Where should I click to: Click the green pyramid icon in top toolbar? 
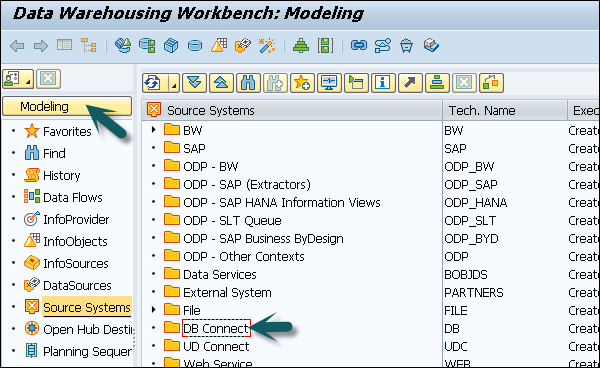[301, 46]
